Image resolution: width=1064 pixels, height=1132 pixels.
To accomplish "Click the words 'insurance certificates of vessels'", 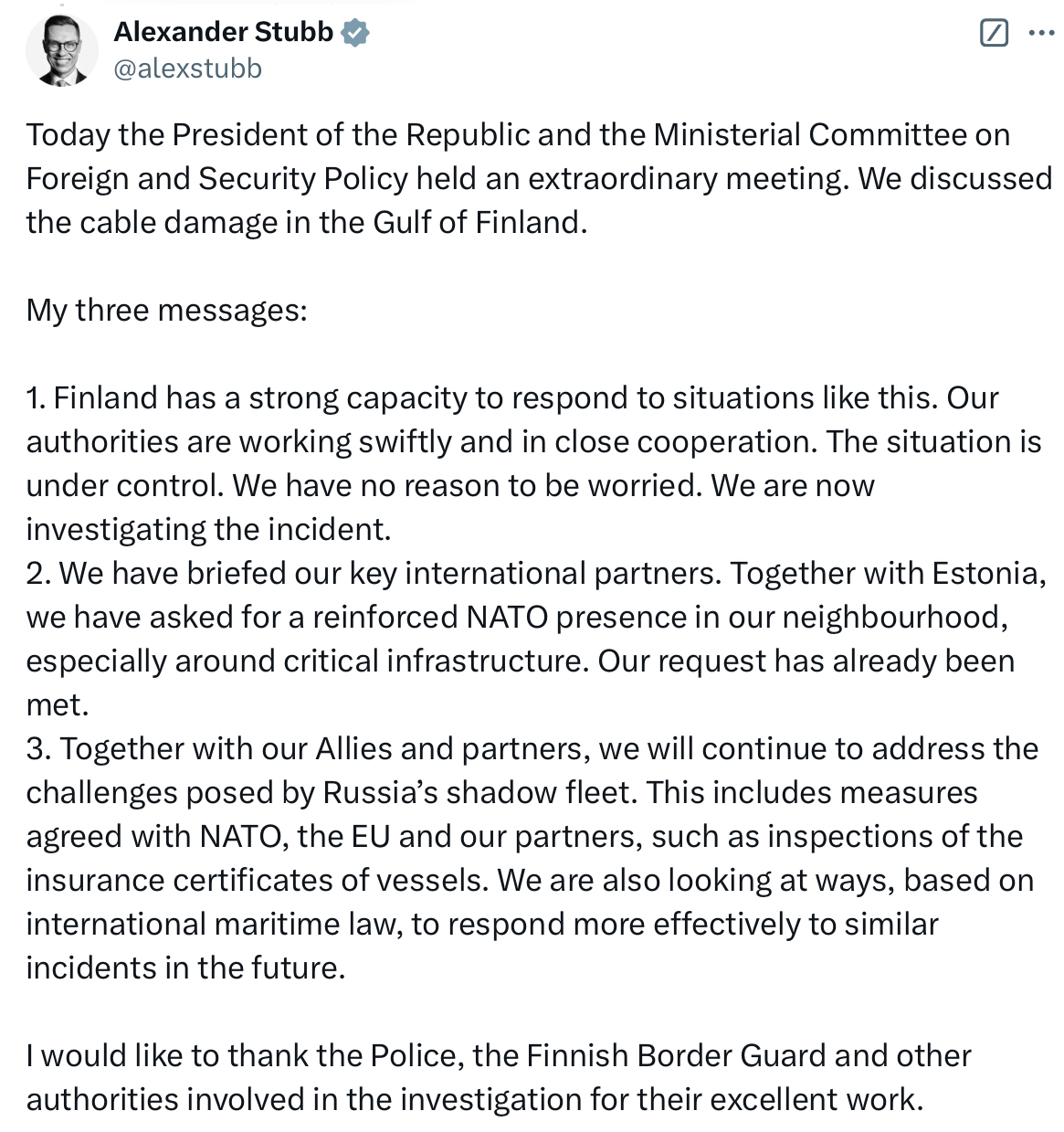I will (x=257, y=881).
